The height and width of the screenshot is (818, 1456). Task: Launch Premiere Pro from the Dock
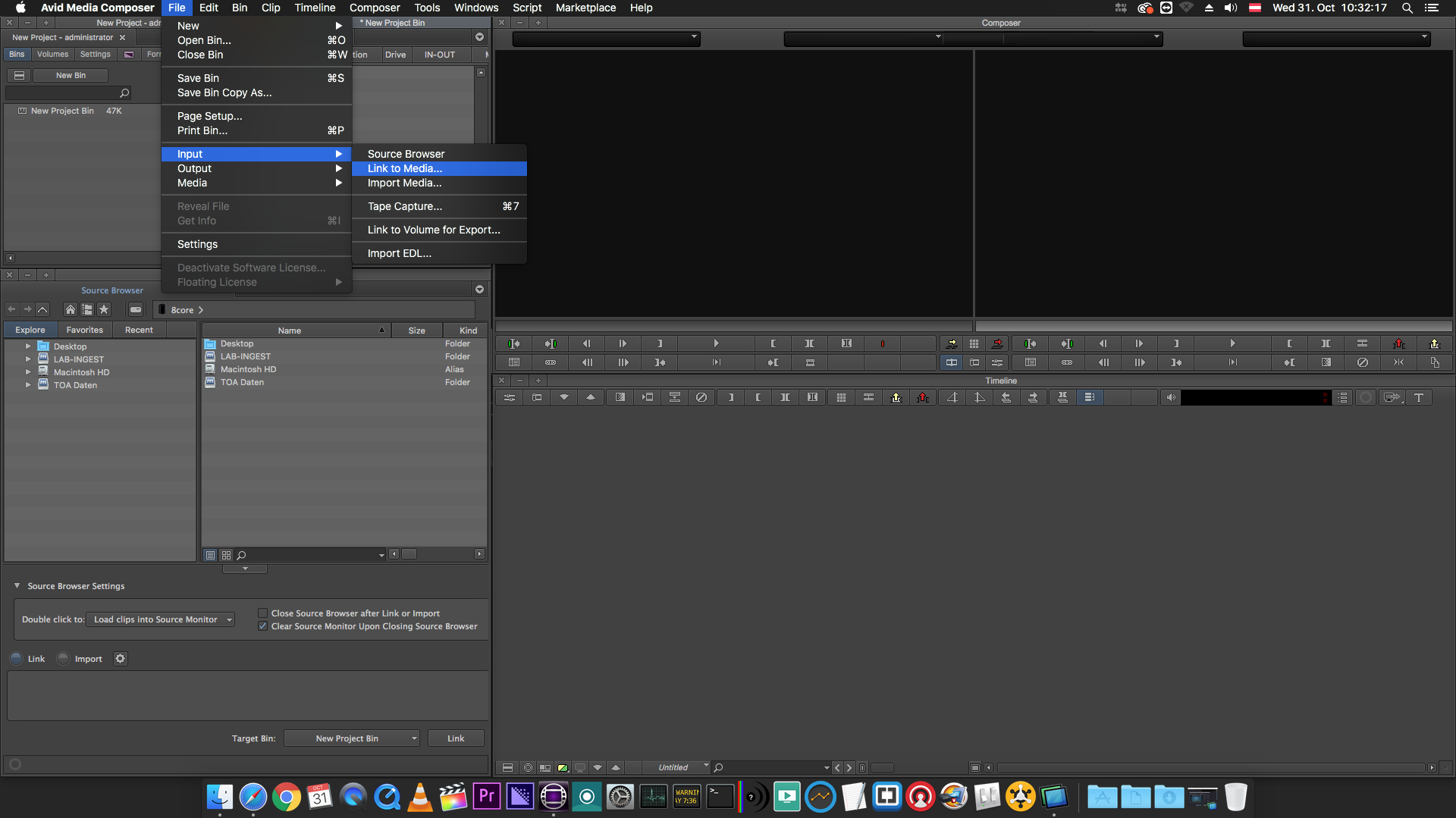486,797
